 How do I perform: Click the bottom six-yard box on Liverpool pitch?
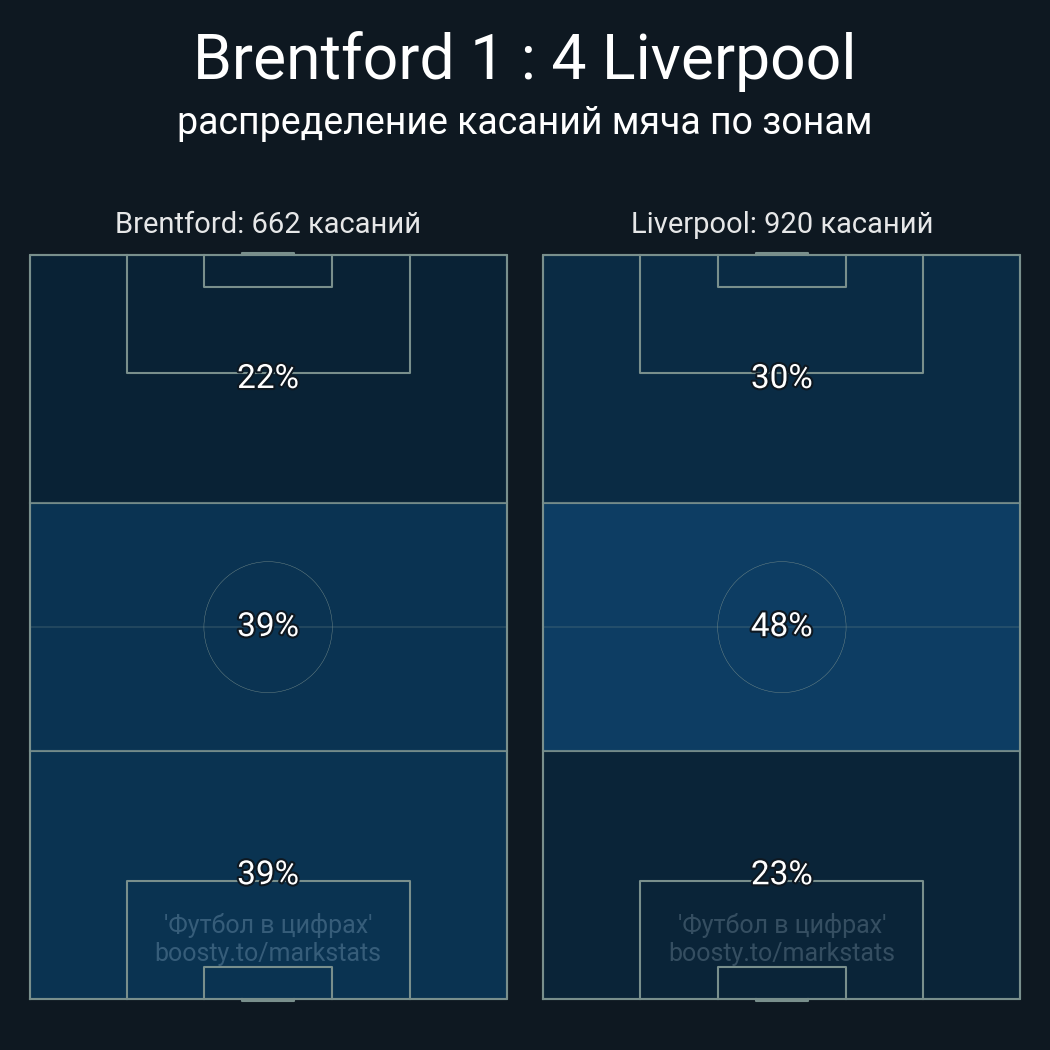tap(782, 983)
